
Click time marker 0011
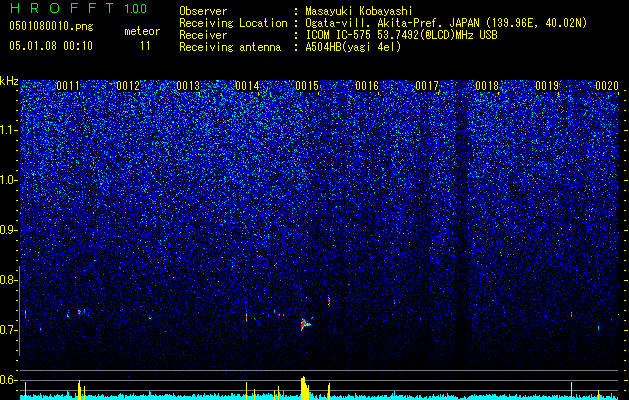tap(68, 86)
